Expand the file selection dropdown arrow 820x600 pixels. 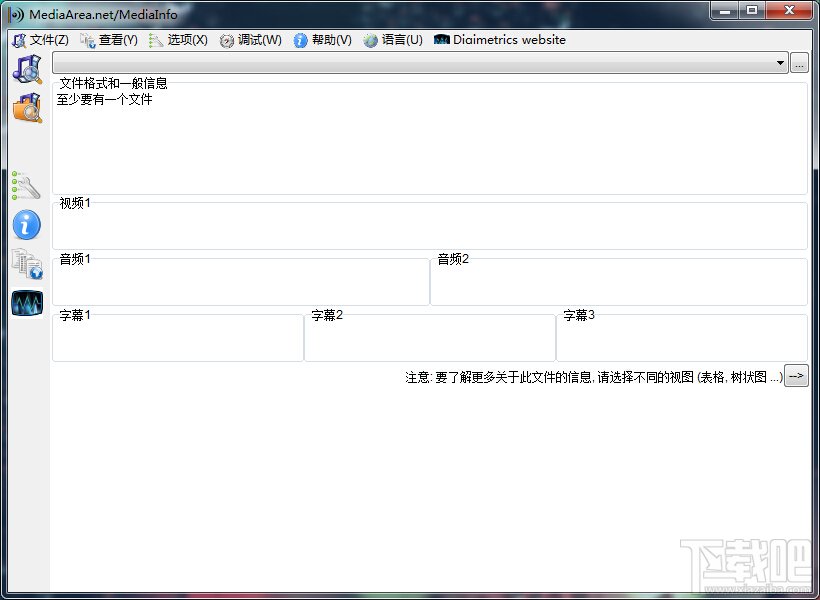point(780,63)
